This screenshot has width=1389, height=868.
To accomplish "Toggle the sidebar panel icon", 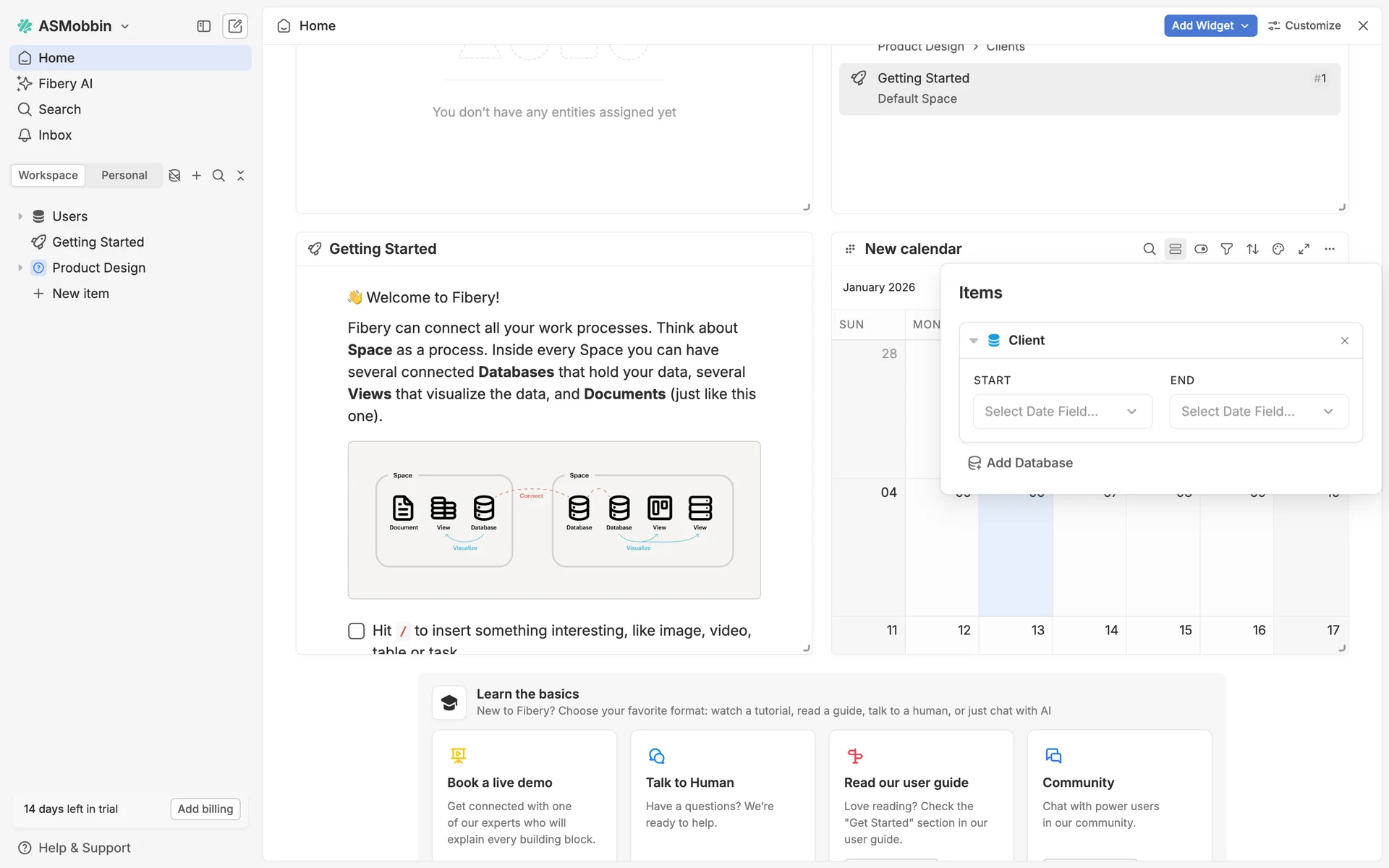I will coord(204,26).
